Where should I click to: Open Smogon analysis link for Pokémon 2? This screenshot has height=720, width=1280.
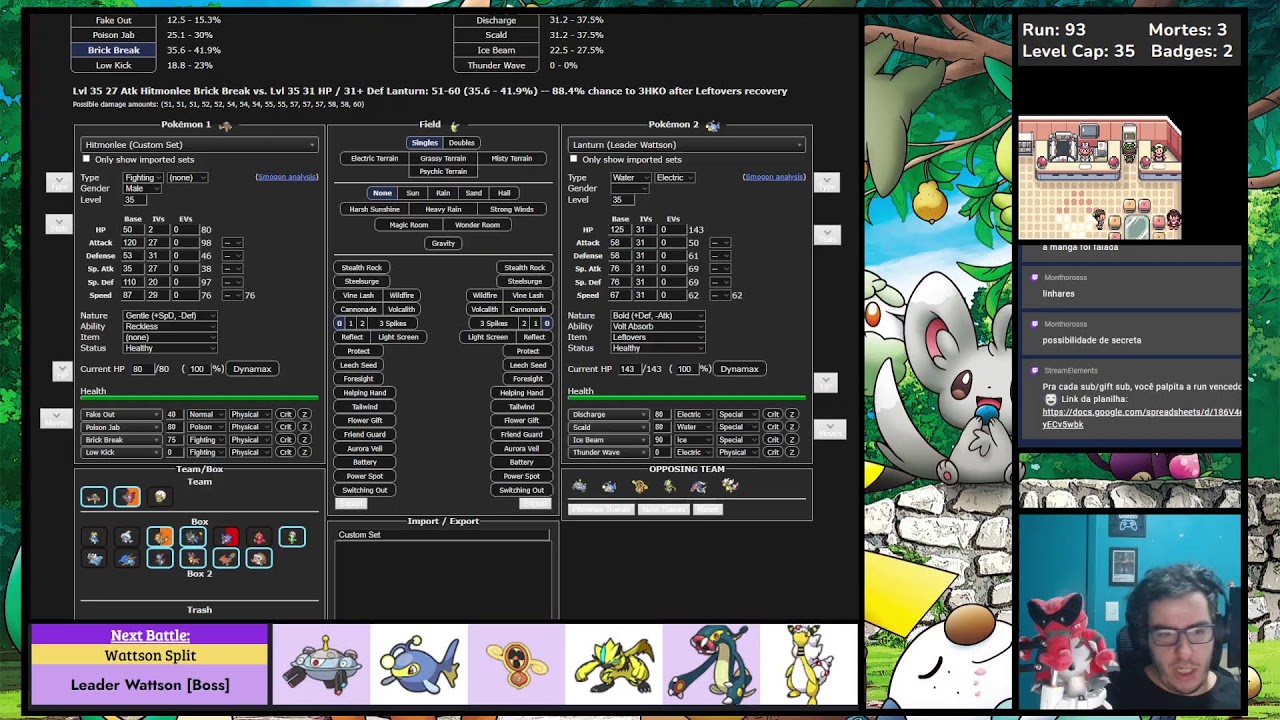click(x=774, y=177)
